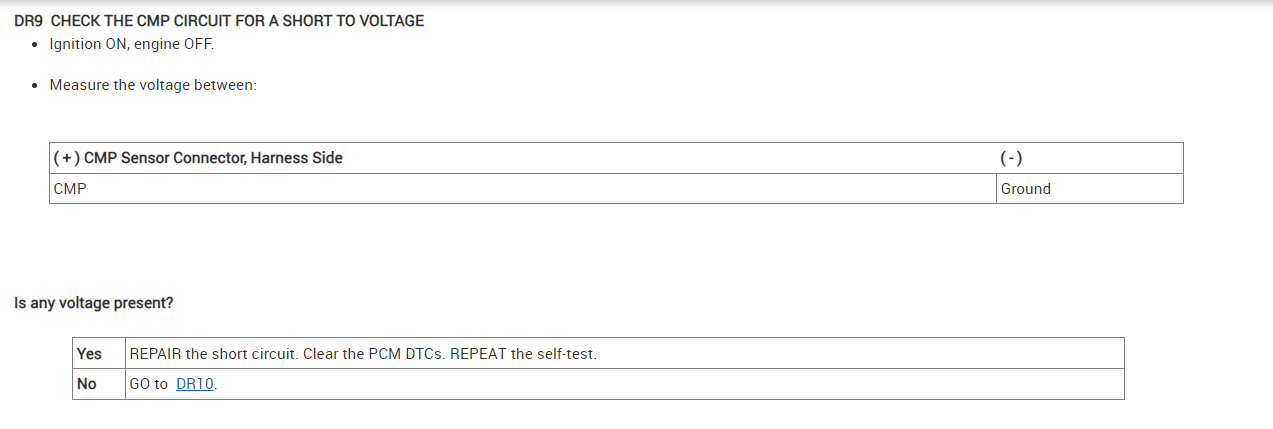Click the 'GO to' text in No row
Image resolution: width=1273 pixels, height=429 pixels.
coord(149,384)
